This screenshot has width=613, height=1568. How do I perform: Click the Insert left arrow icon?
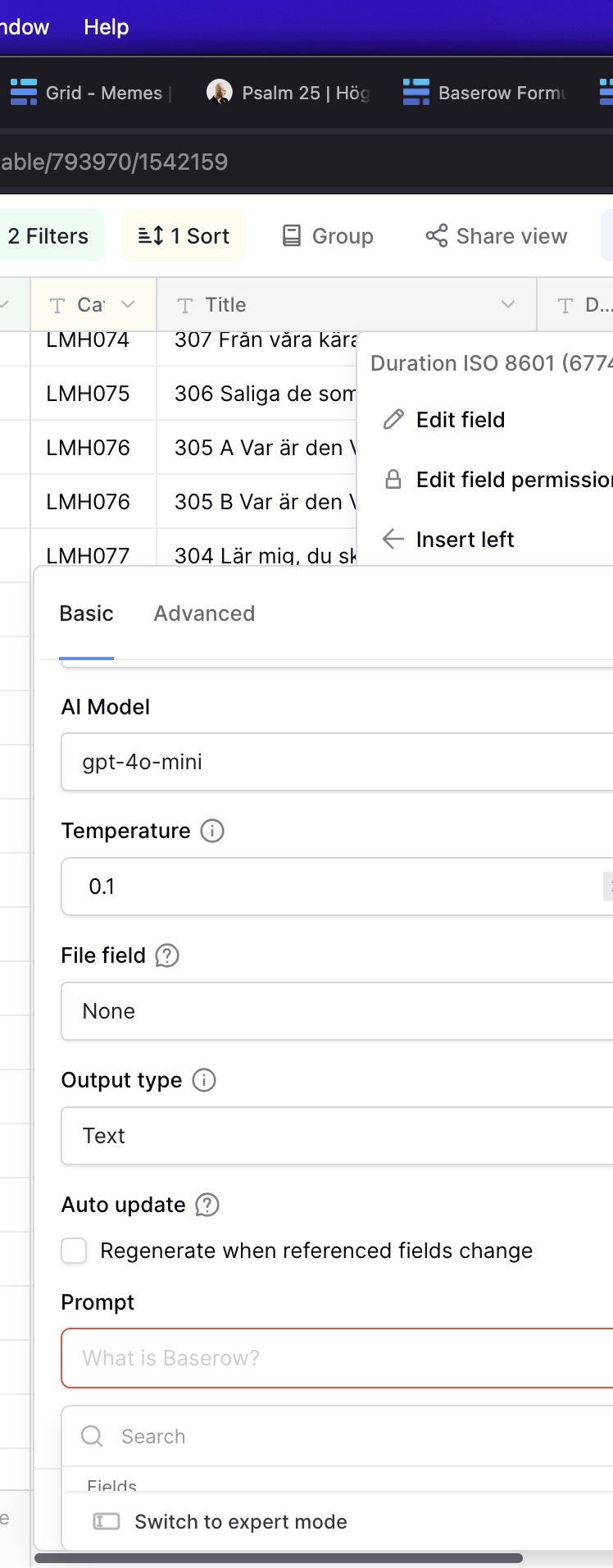393,540
